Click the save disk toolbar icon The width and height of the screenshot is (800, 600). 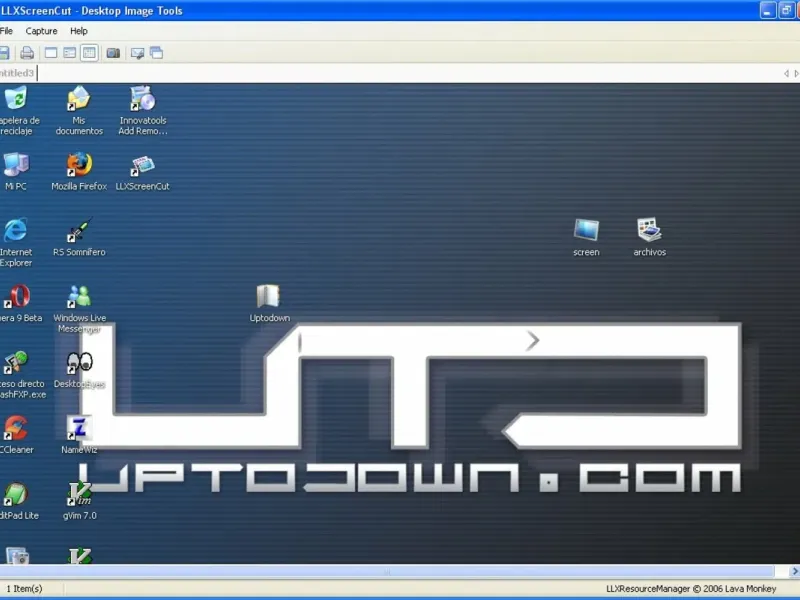[4, 53]
